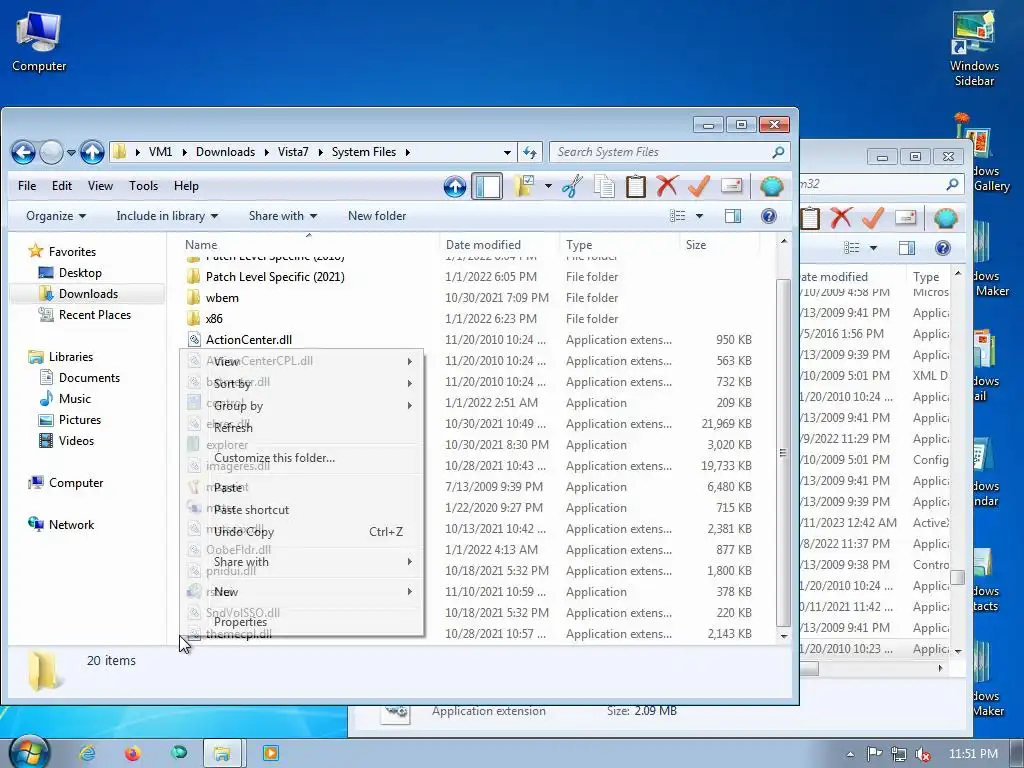The height and width of the screenshot is (768, 1024).
Task: Select Customize this folder in context menu
Action: (x=302, y=458)
